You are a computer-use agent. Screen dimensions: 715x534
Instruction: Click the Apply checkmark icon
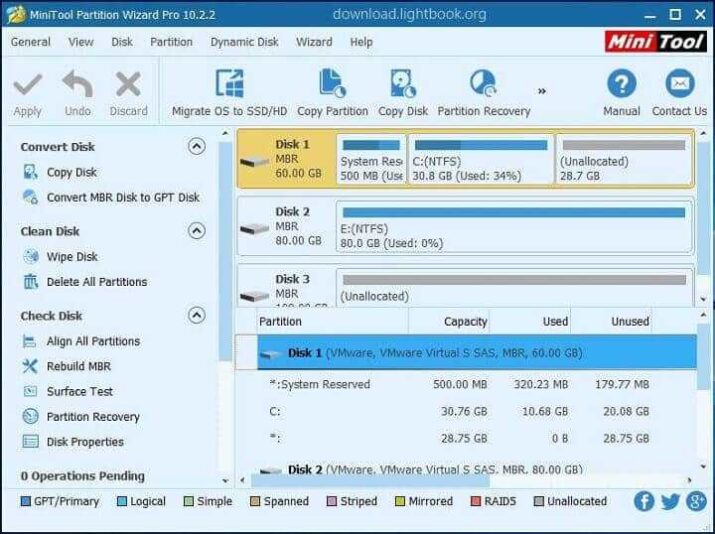point(27,85)
